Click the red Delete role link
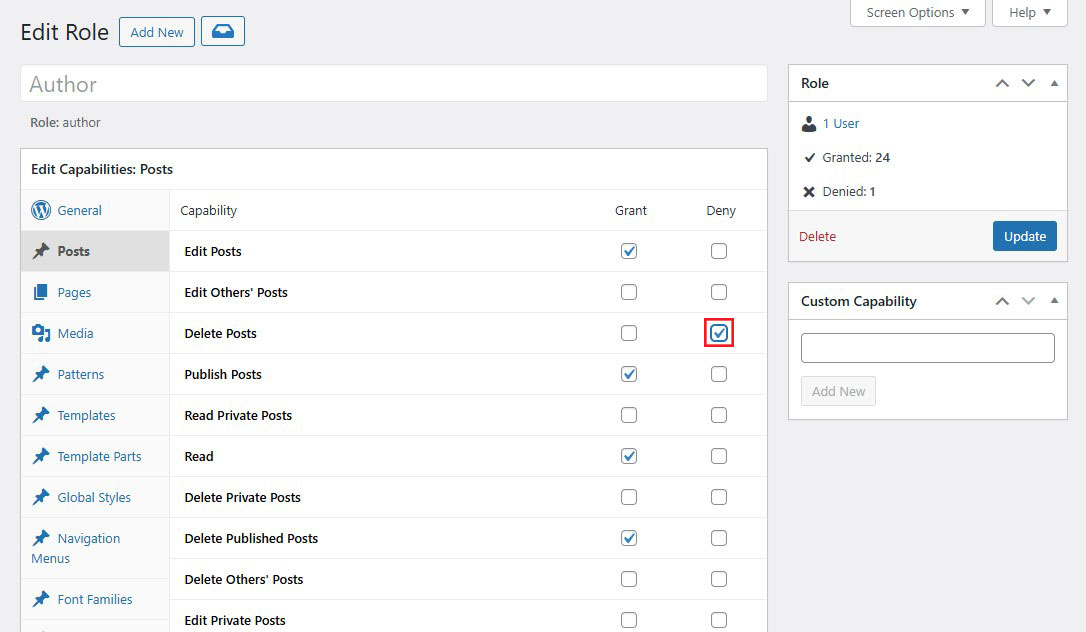 (817, 236)
